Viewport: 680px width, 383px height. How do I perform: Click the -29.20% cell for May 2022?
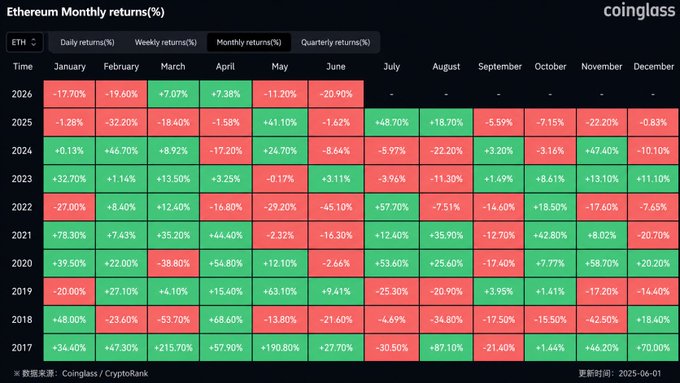pyautogui.click(x=280, y=207)
